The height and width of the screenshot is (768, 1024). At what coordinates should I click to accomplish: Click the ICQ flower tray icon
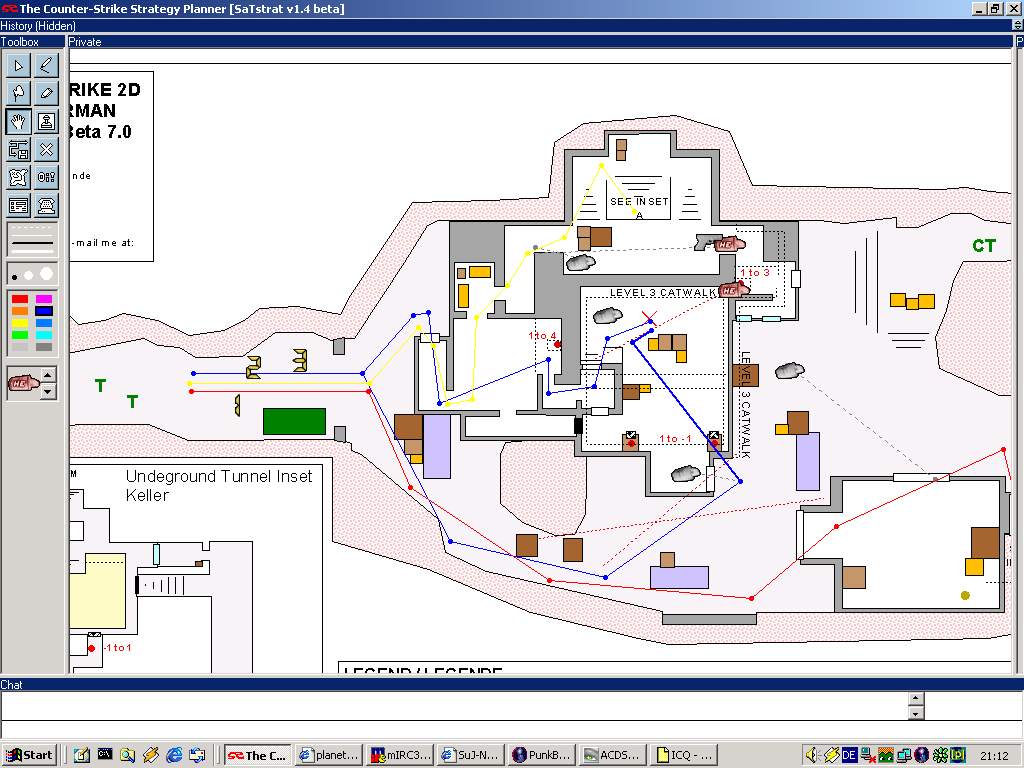pyautogui.click(x=940, y=755)
